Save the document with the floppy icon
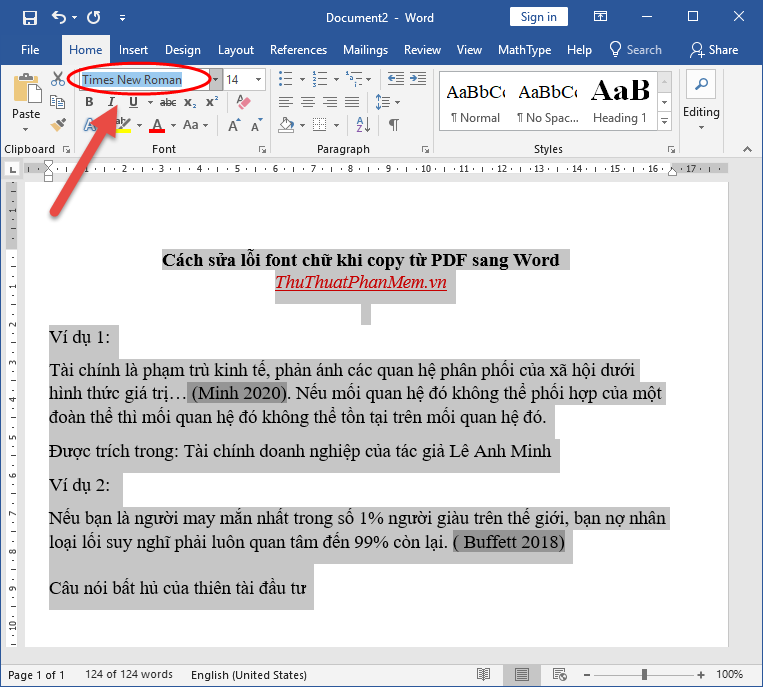 30,18
